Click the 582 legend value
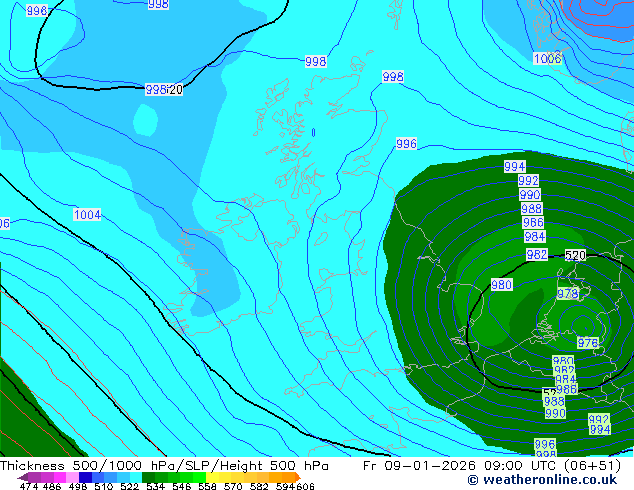The width and height of the screenshot is (634, 490). point(259,486)
